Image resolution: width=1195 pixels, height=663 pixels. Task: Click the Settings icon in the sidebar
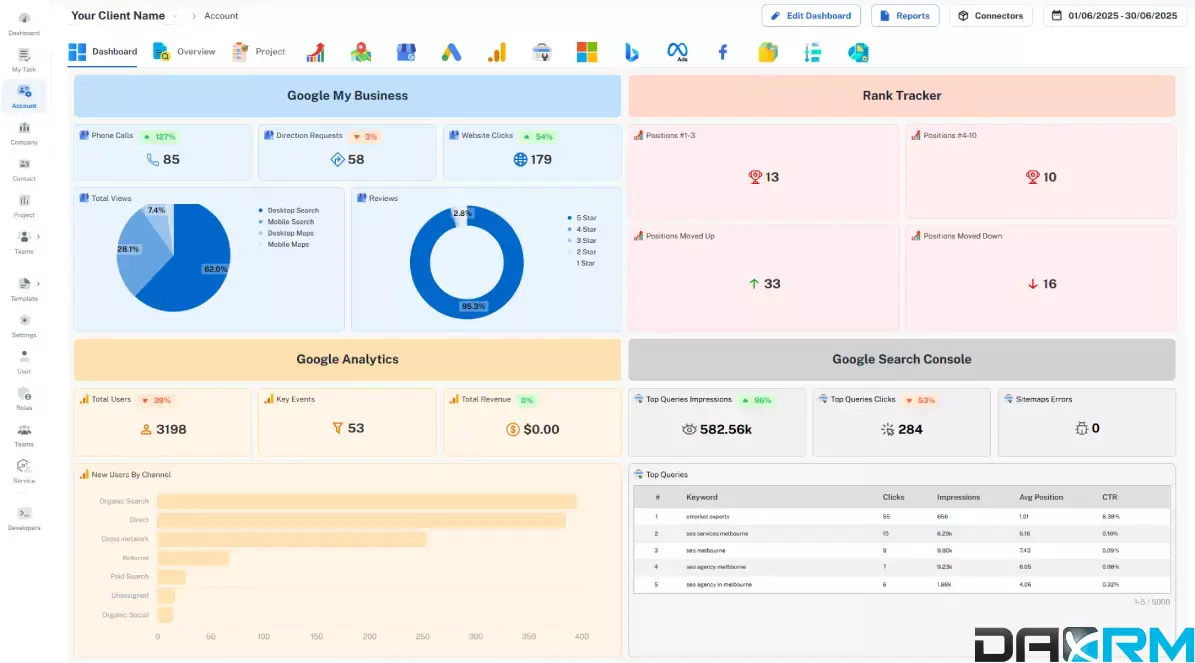pos(23,325)
